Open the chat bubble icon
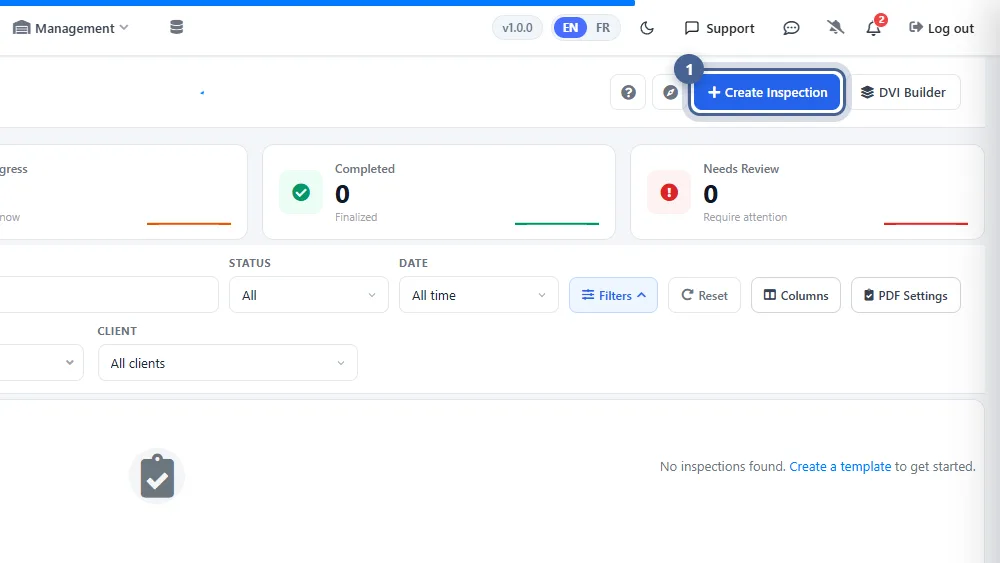Viewport: 1000px width, 563px height. point(791,28)
